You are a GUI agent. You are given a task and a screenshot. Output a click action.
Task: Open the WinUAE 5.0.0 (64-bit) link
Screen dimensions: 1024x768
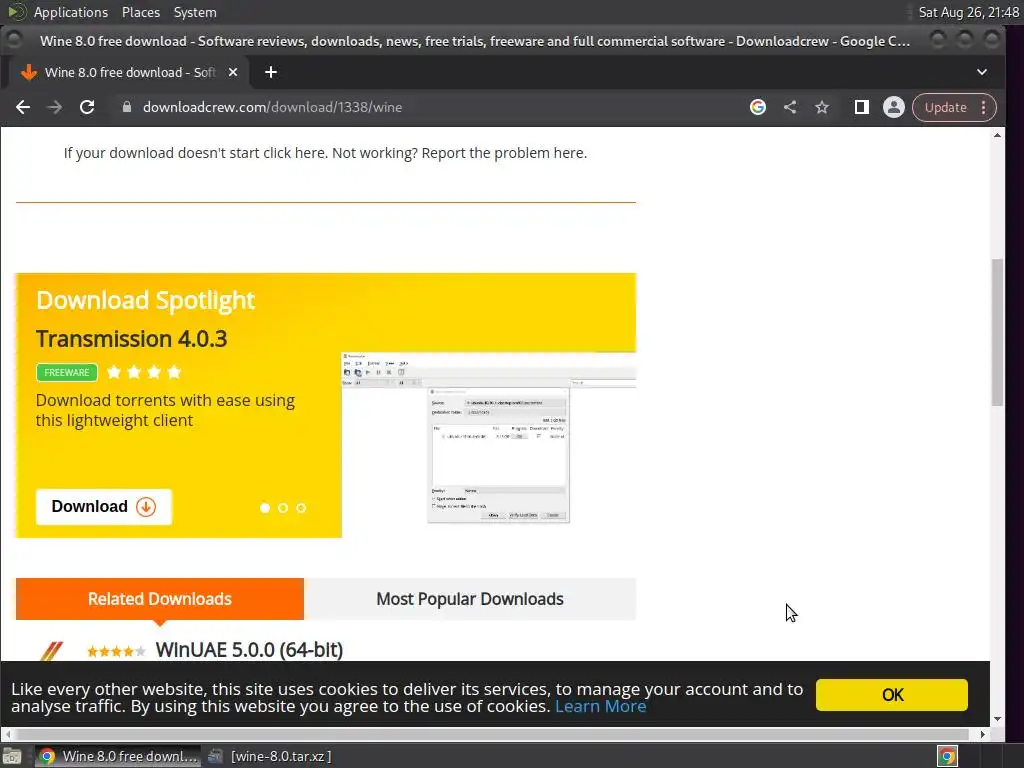(249, 650)
